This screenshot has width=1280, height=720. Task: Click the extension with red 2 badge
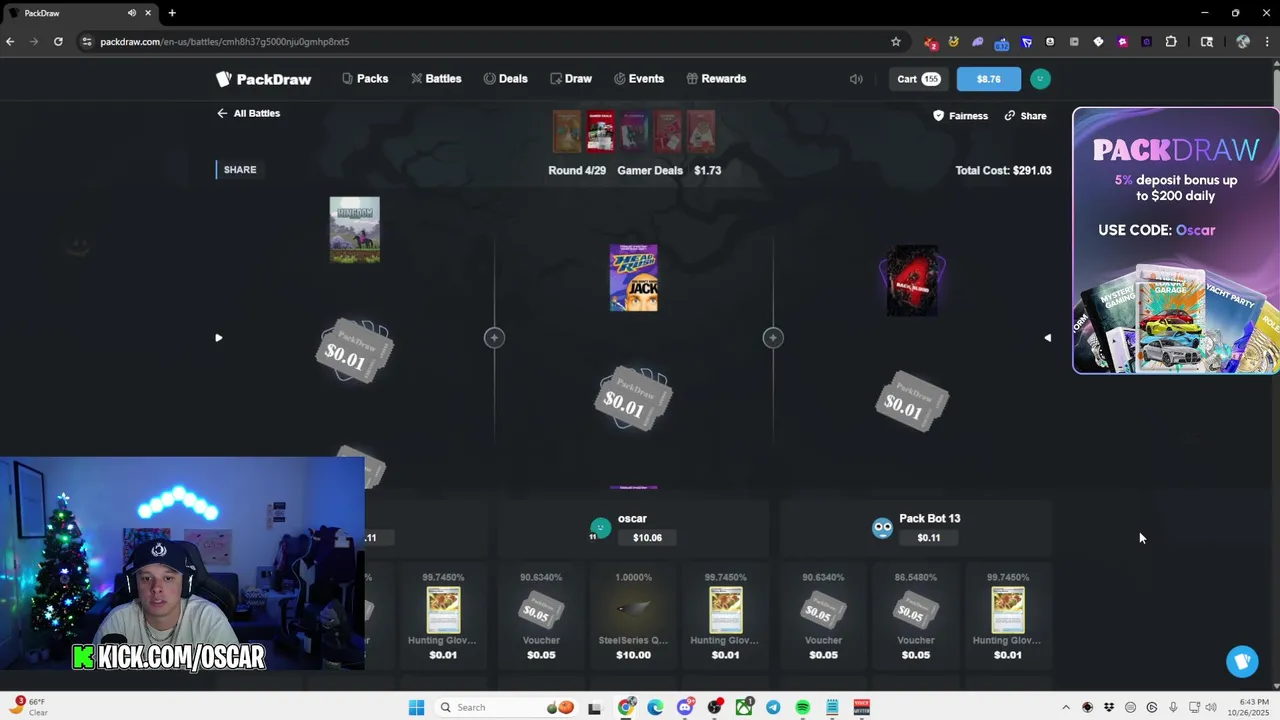(x=930, y=42)
